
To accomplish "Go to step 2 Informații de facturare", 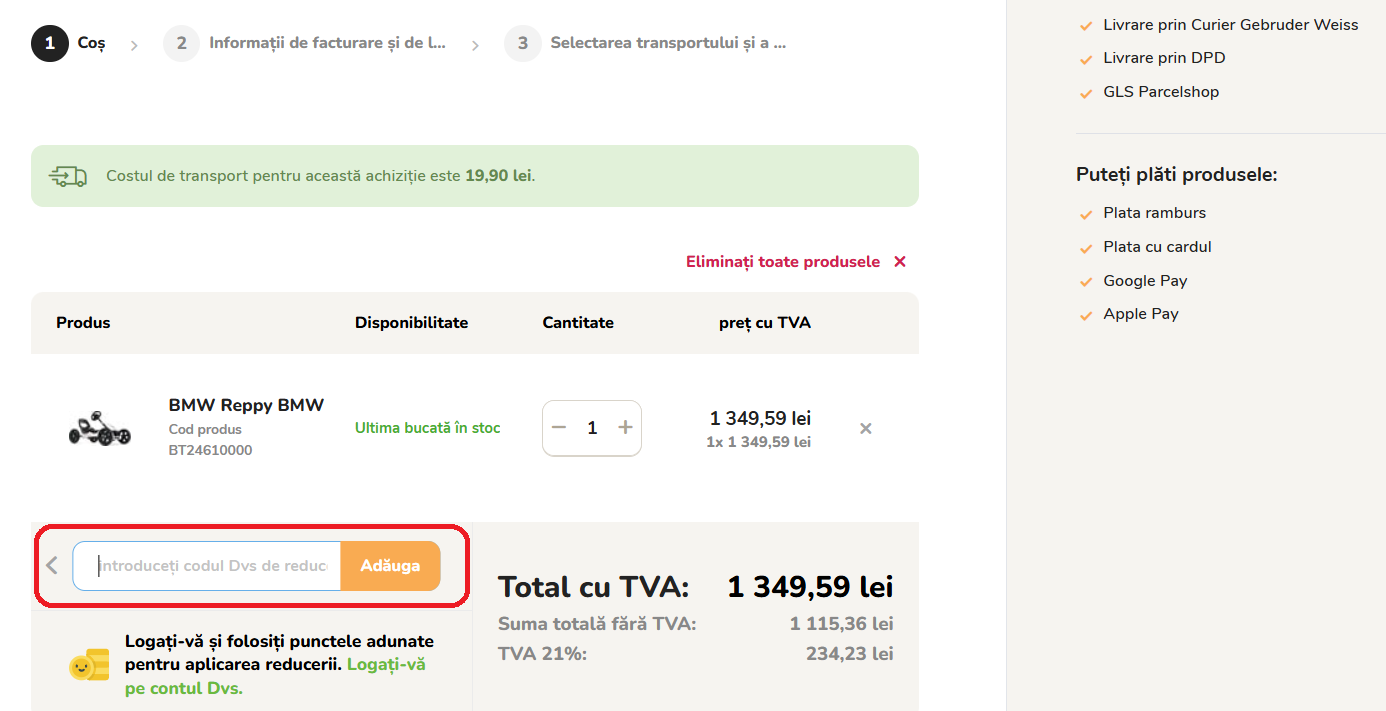I will point(305,44).
